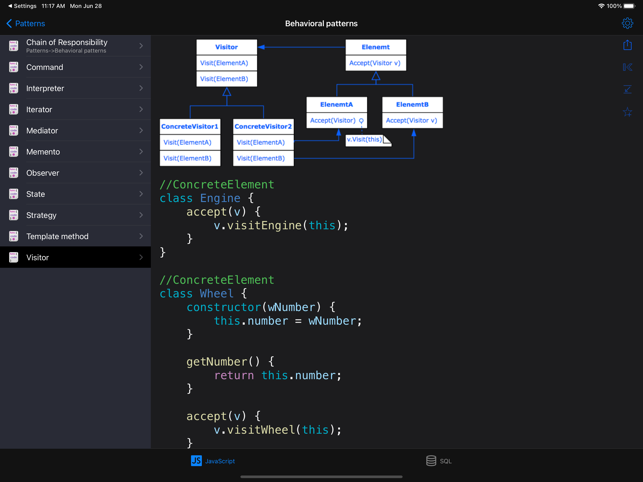
Task: Add pattern to favorites with star icon
Action: point(627,112)
